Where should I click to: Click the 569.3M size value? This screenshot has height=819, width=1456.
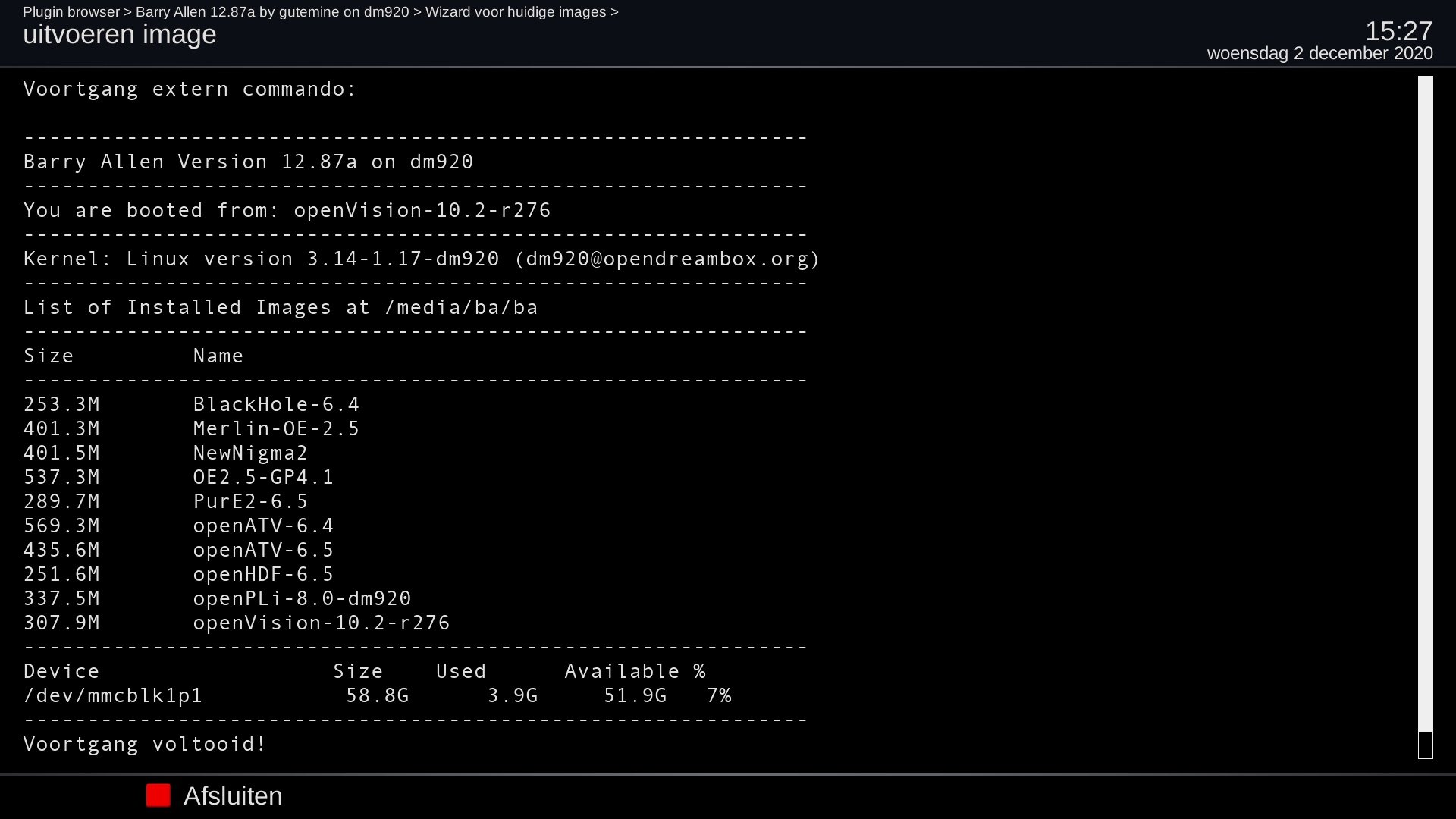click(x=61, y=526)
